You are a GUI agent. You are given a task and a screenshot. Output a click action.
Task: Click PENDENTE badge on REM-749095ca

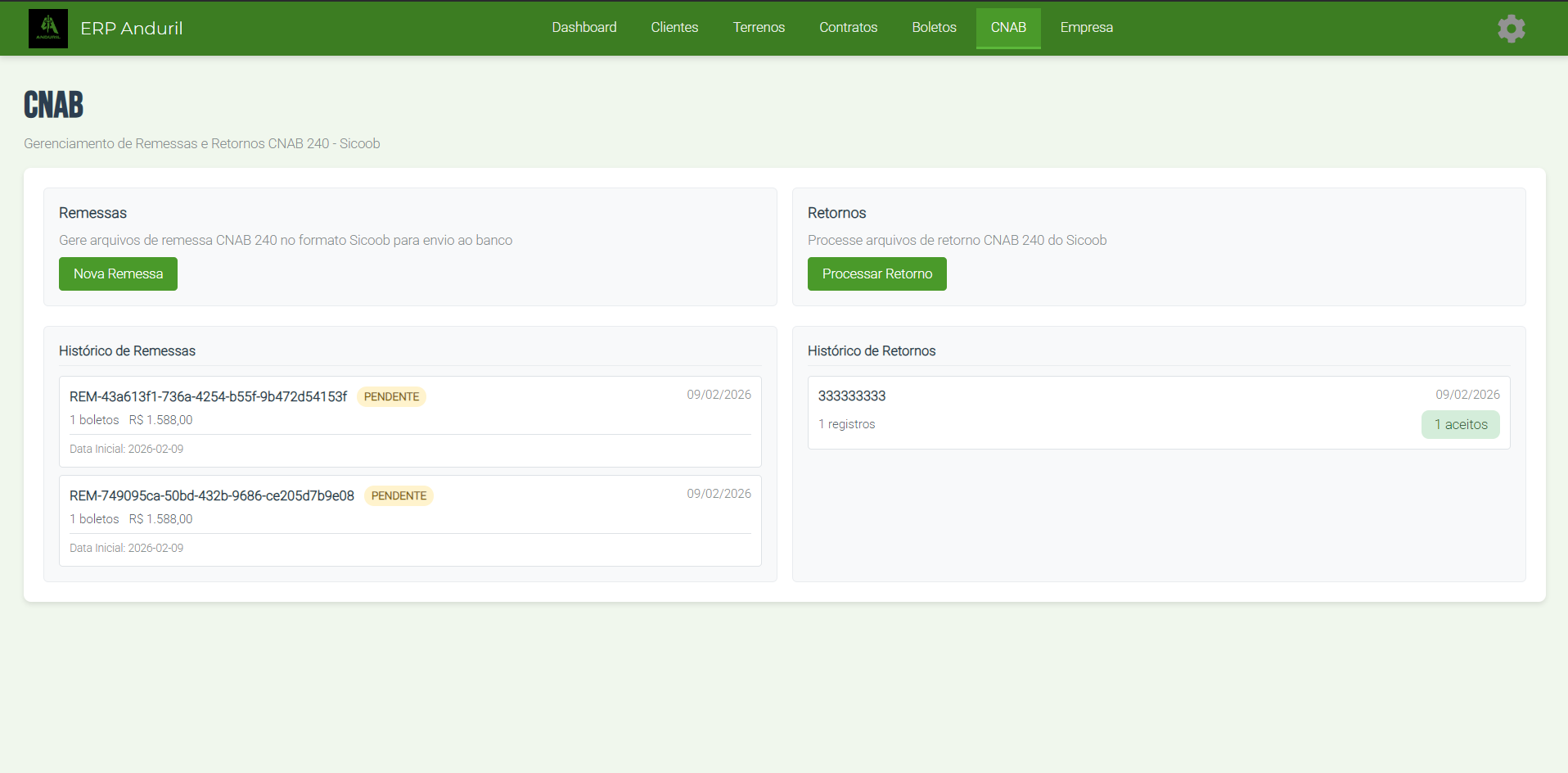point(399,496)
